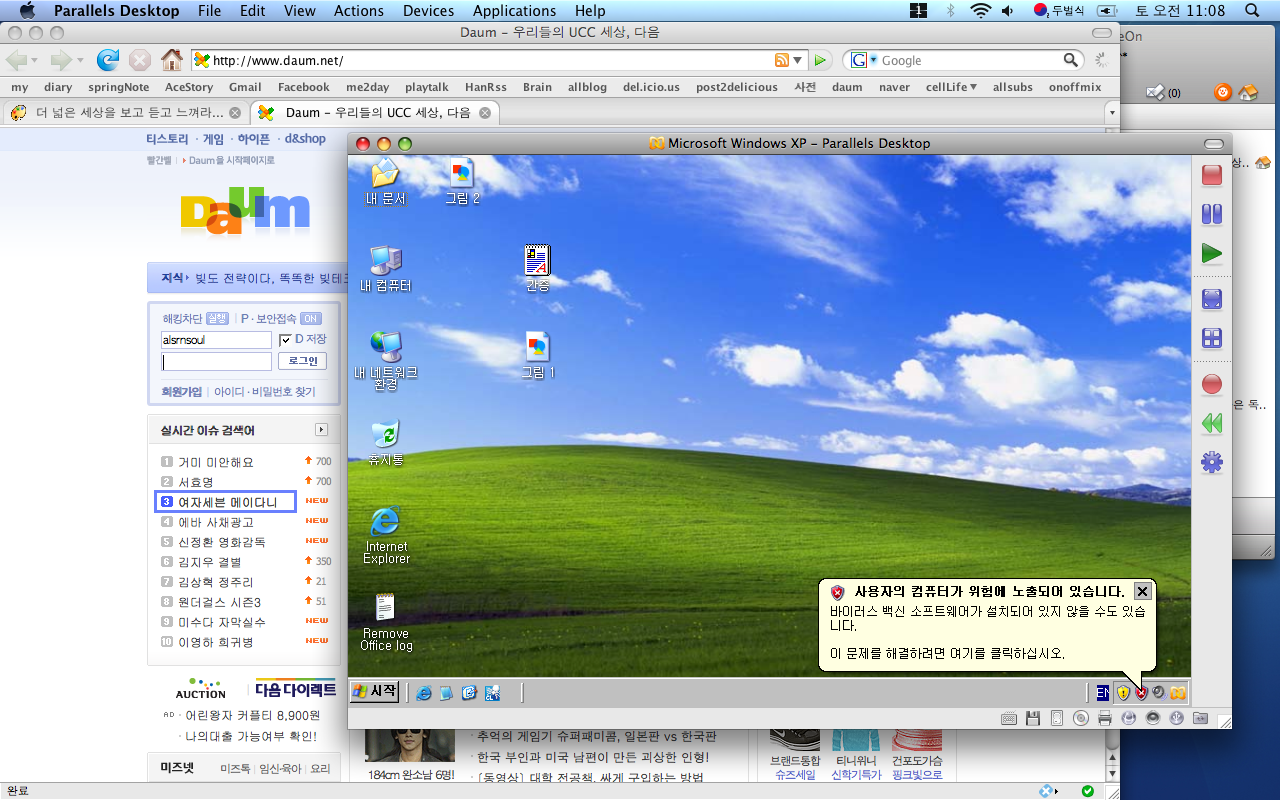
Task: Click the green Go arrow next to address bar
Action: (820, 60)
